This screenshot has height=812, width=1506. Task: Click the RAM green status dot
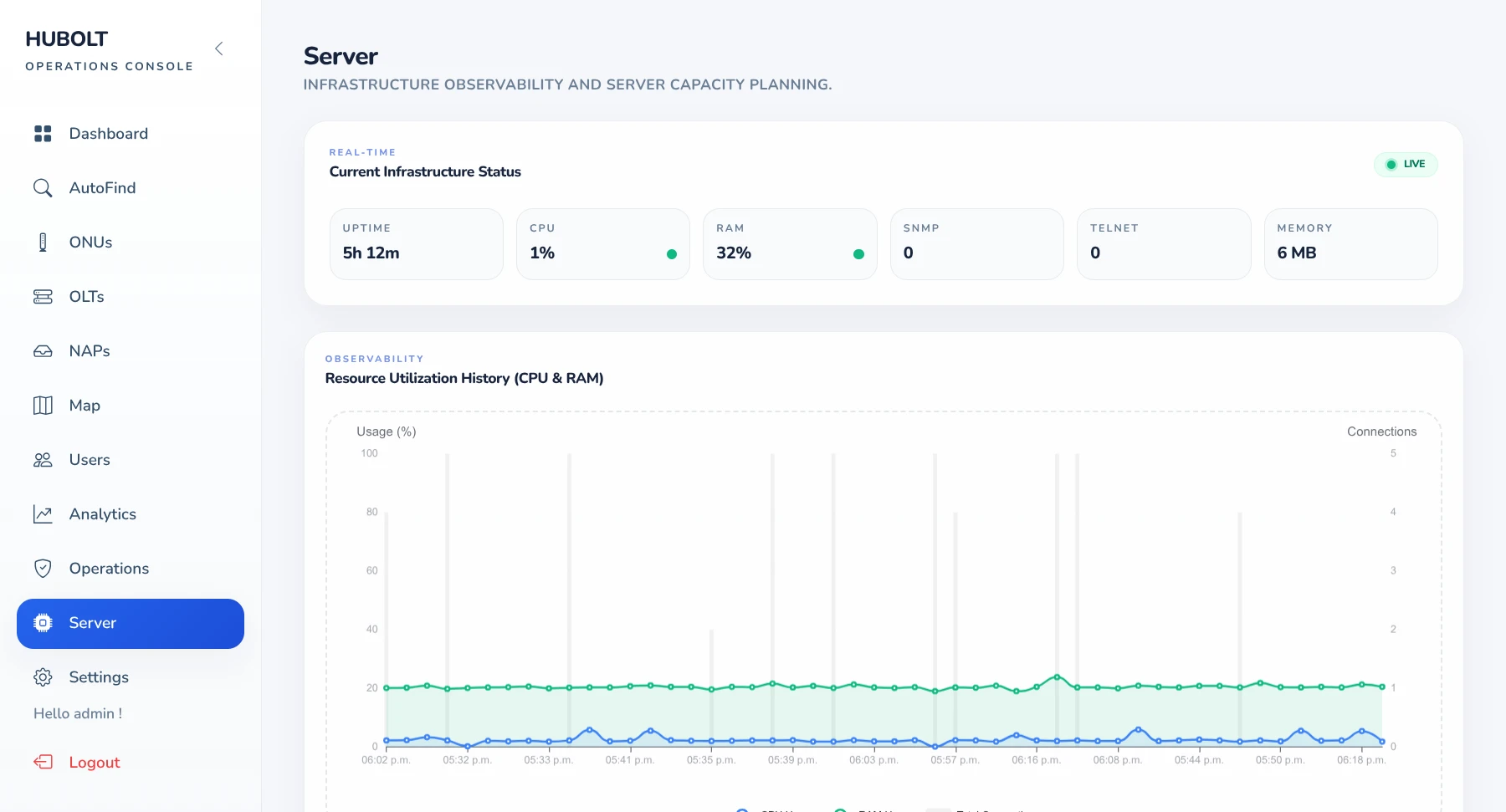(858, 254)
